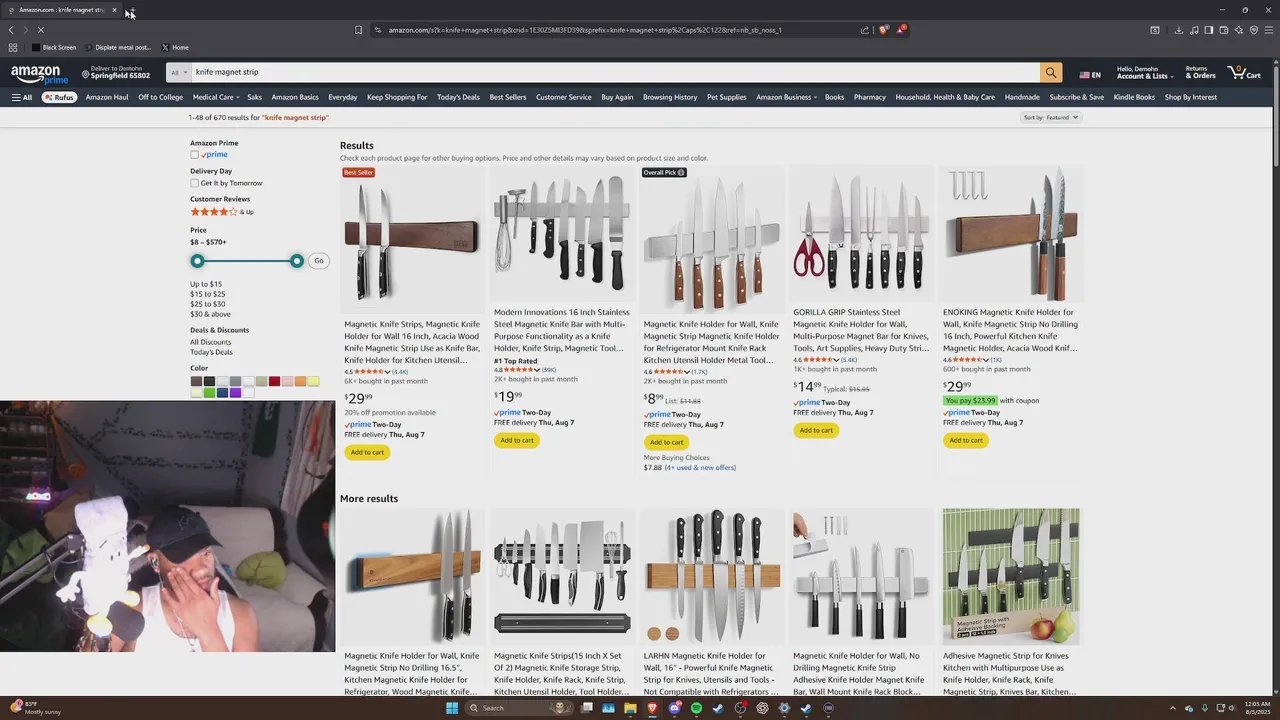Open LARHN Magnetic Knife Holder product thumbnail
This screenshot has height=720, width=1280.
point(712,577)
